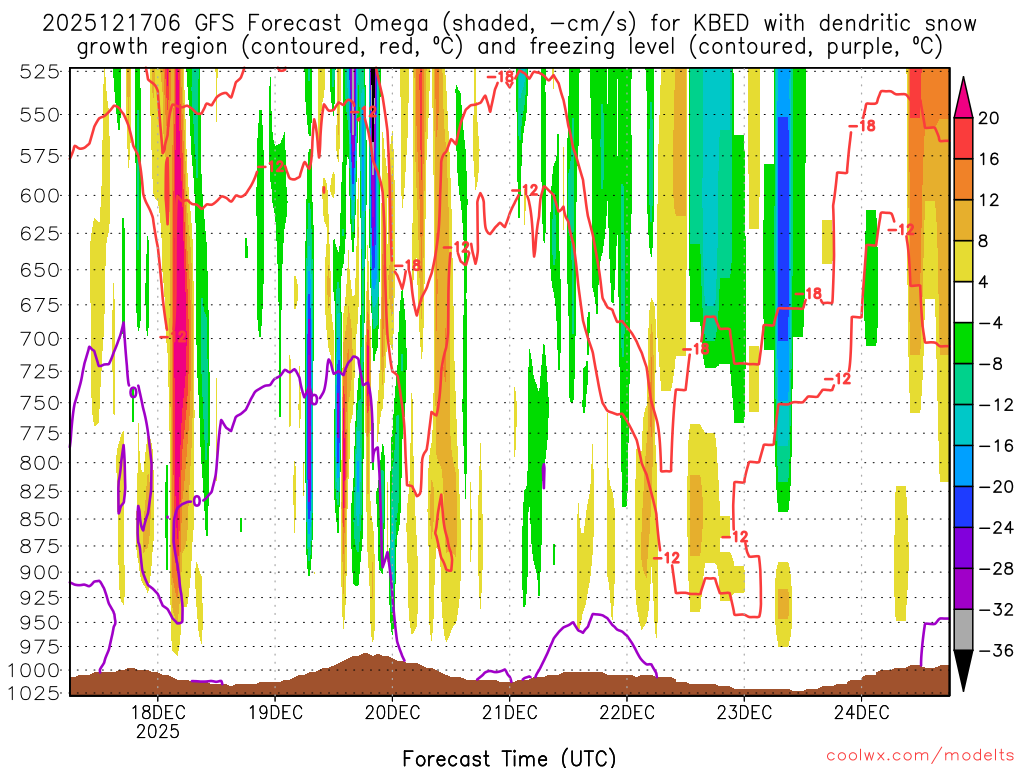Click the colorbar value -4
This screenshot has width=1024, height=768.
click(x=990, y=323)
